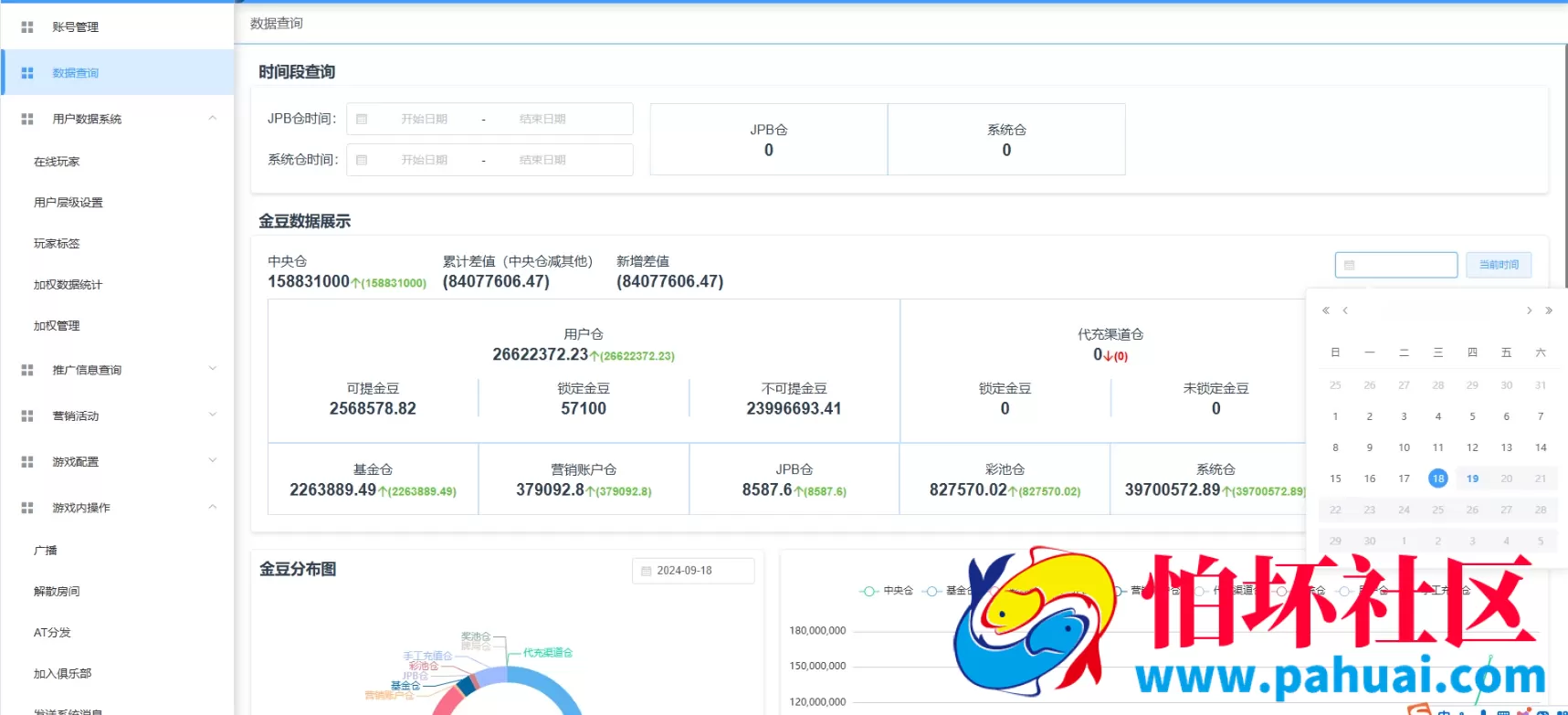
Task: Click the 营销活动 grid icon
Action: click(x=27, y=415)
